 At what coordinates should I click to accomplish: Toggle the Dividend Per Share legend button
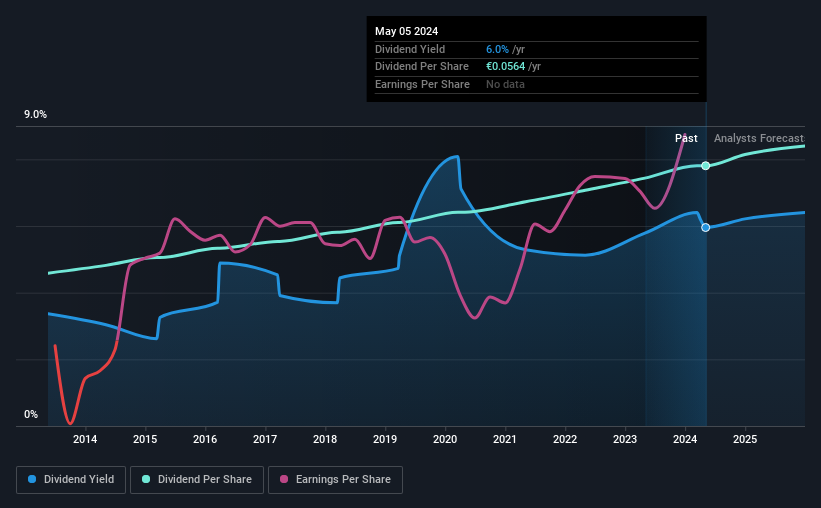click(x=197, y=480)
